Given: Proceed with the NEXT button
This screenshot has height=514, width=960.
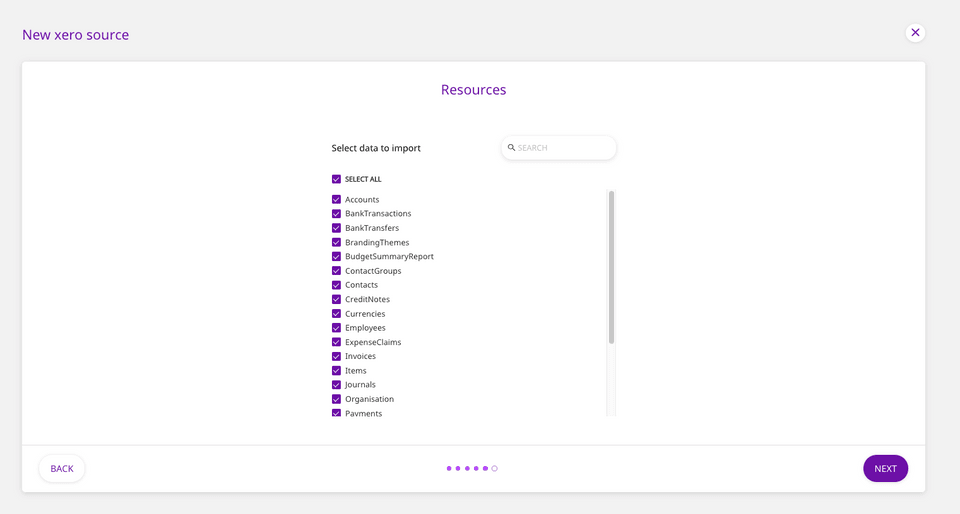Looking at the screenshot, I should 885,468.
